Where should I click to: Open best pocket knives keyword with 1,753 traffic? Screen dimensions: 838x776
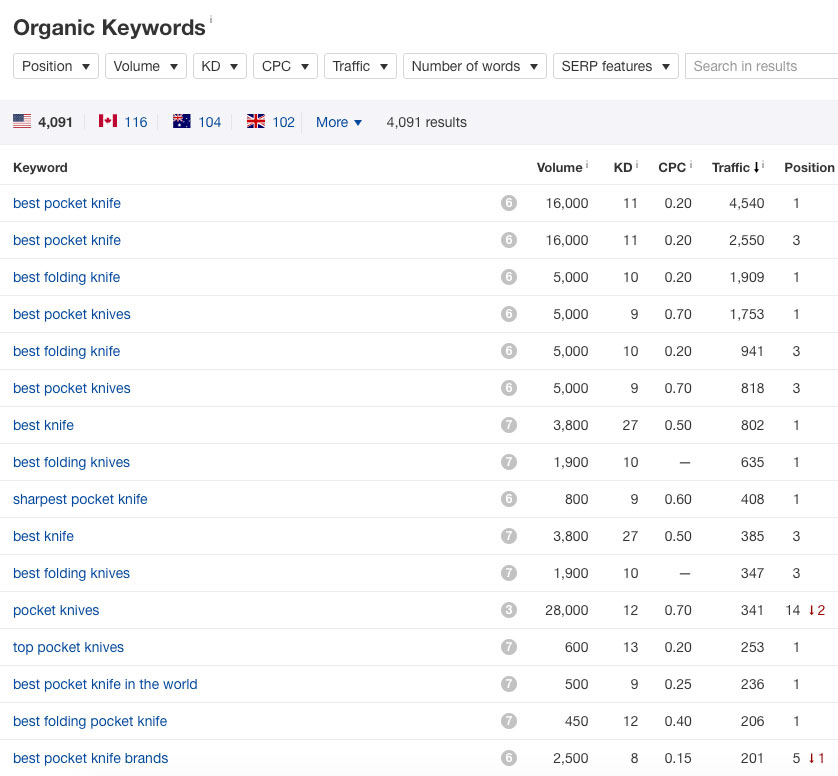coord(72,314)
